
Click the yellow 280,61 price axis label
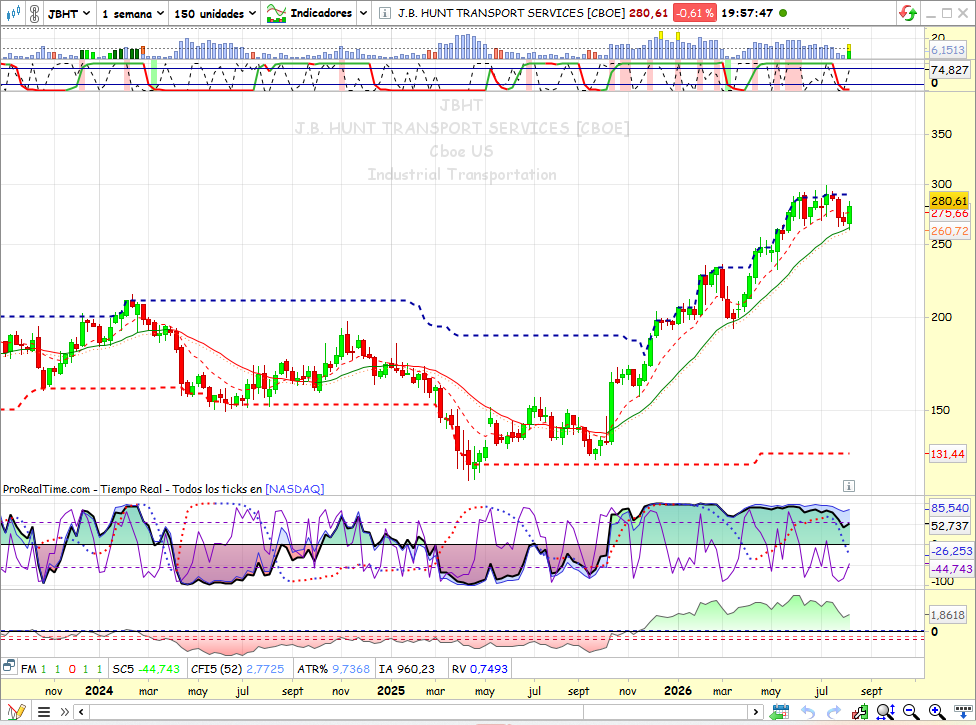(x=949, y=200)
